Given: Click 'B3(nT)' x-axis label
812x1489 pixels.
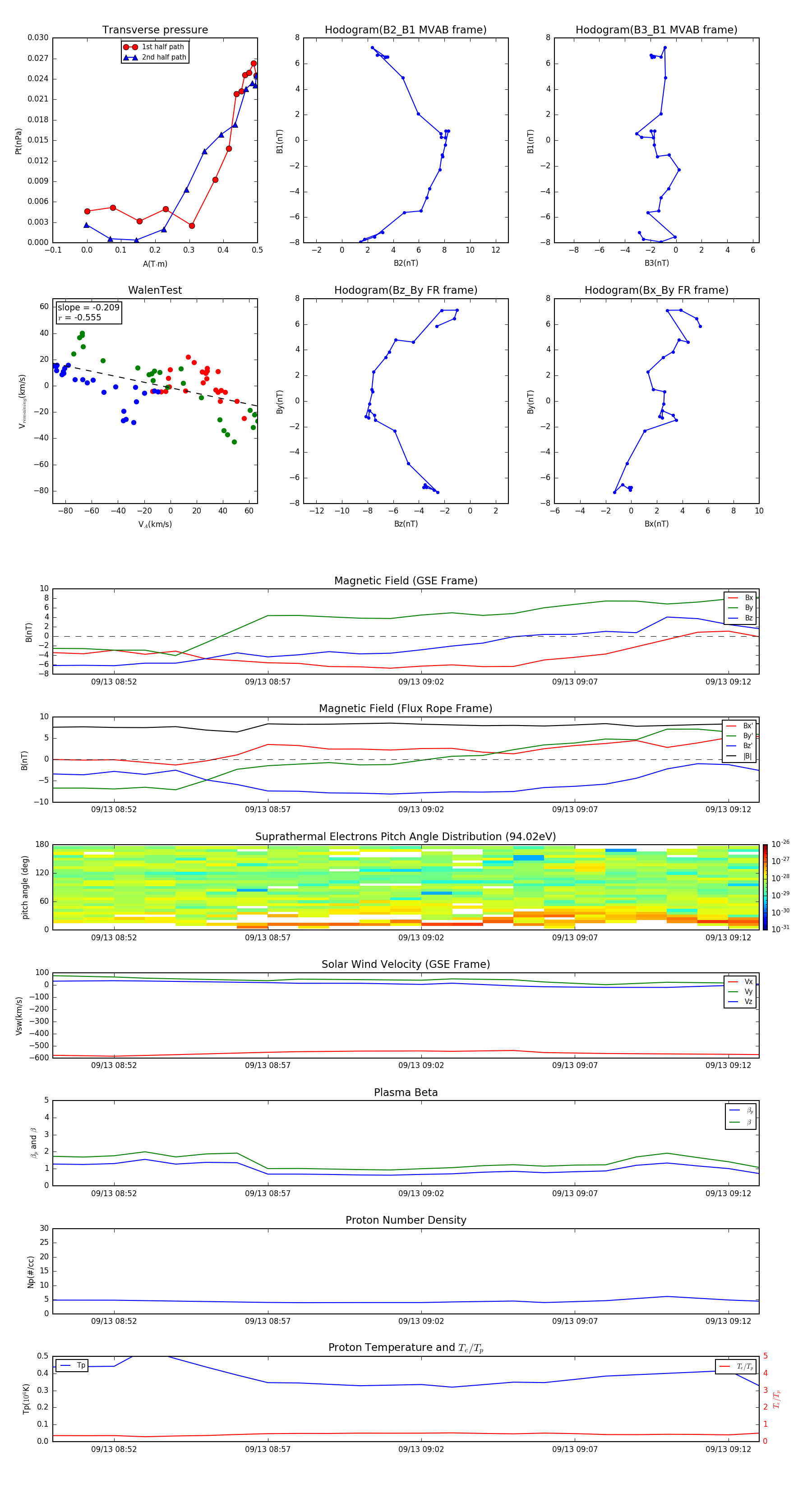Looking at the screenshot, I should [x=656, y=263].
